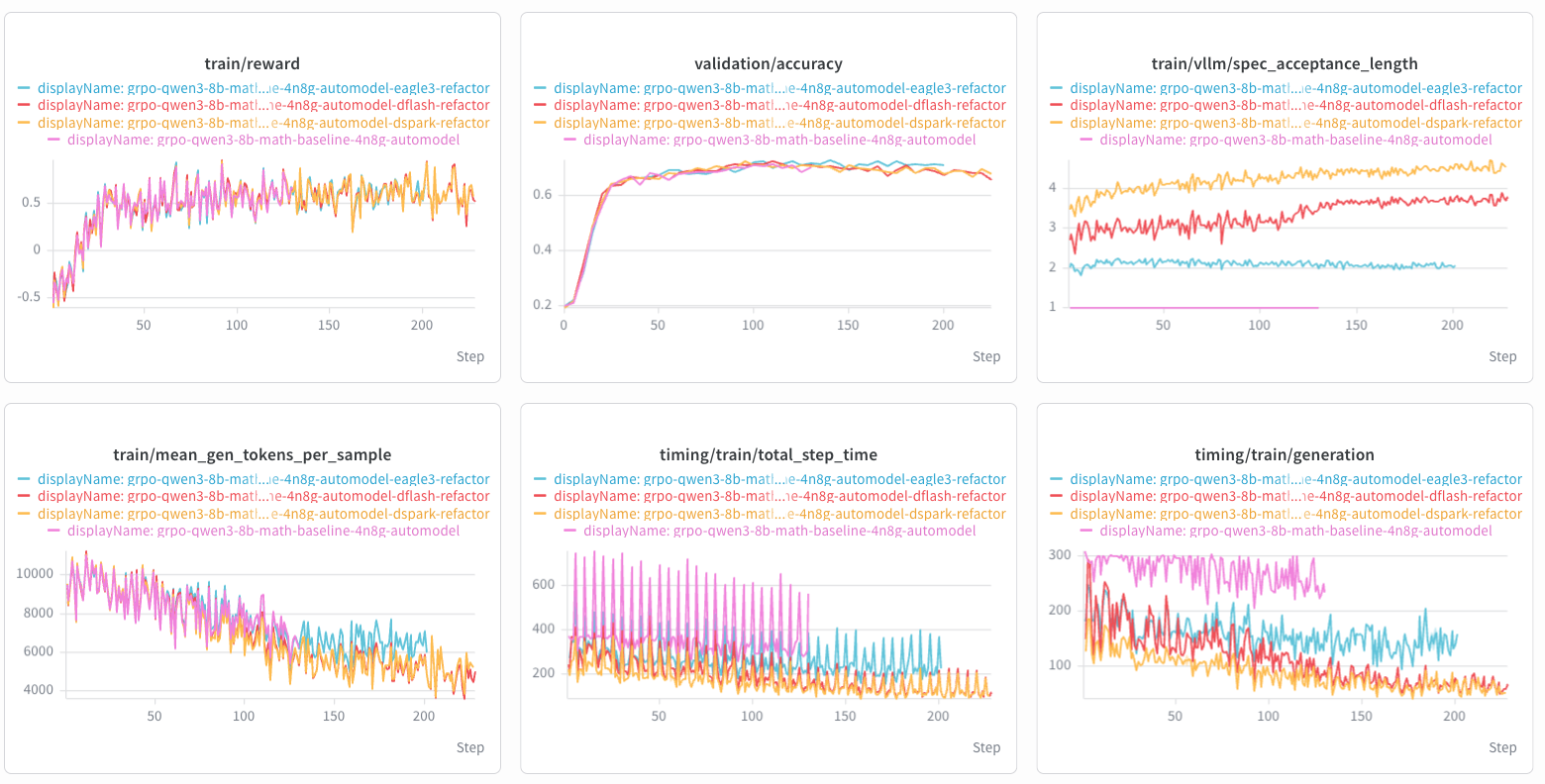This screenshot has height=784, width=1545.
Task: Click the timing/train/total_step_time chart title
Action: (769, 455)
